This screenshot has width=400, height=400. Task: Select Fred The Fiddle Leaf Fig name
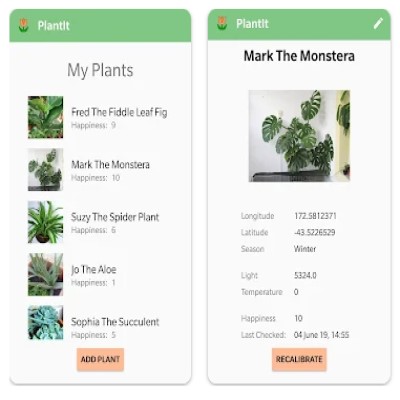(119, 112)
